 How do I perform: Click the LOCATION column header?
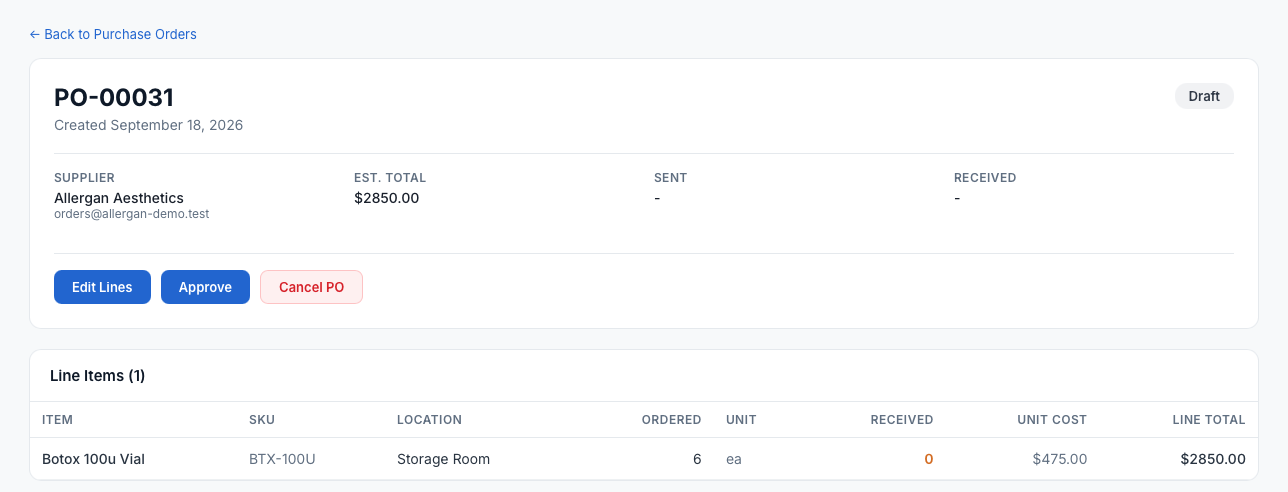(429, 420)
